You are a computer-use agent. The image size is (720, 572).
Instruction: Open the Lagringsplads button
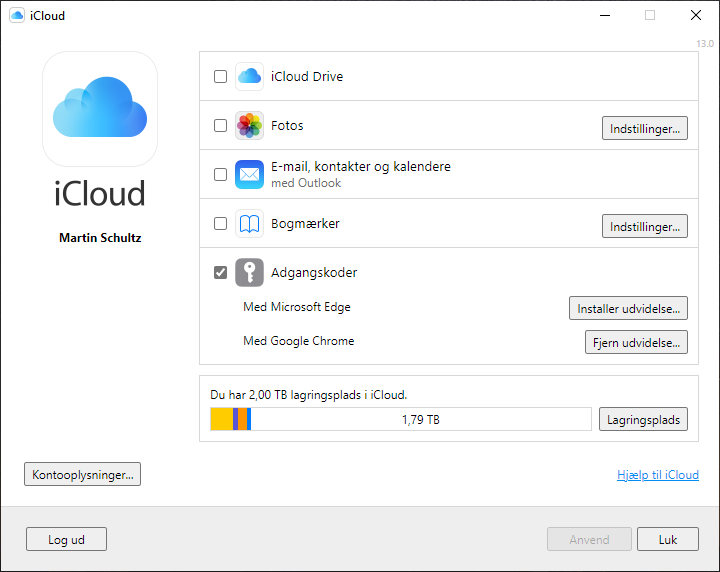pyautogui.click(x=643, y=419)
